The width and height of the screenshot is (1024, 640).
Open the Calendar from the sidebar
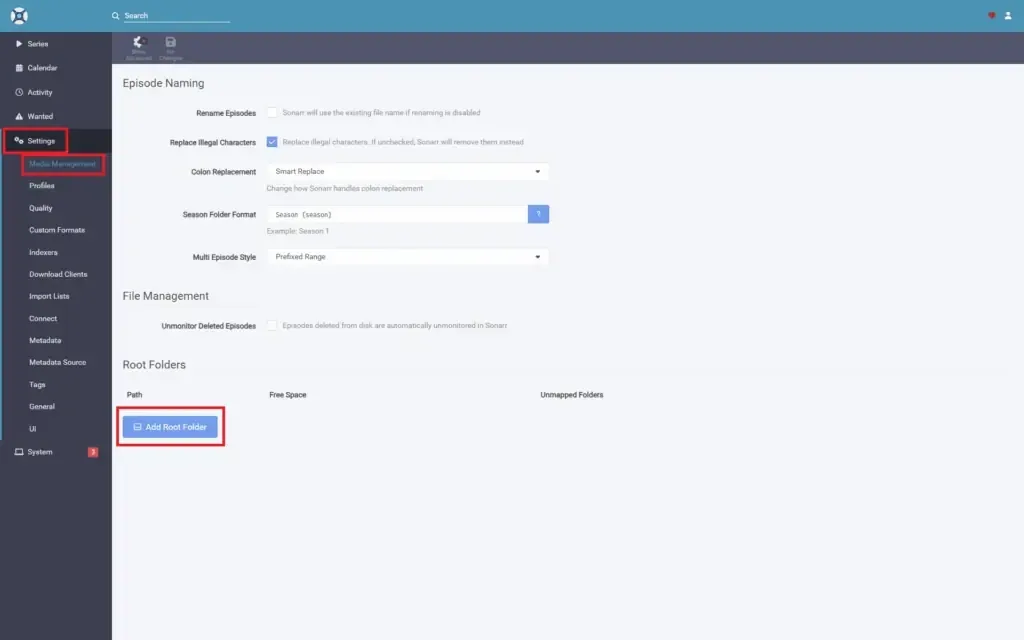43,67
